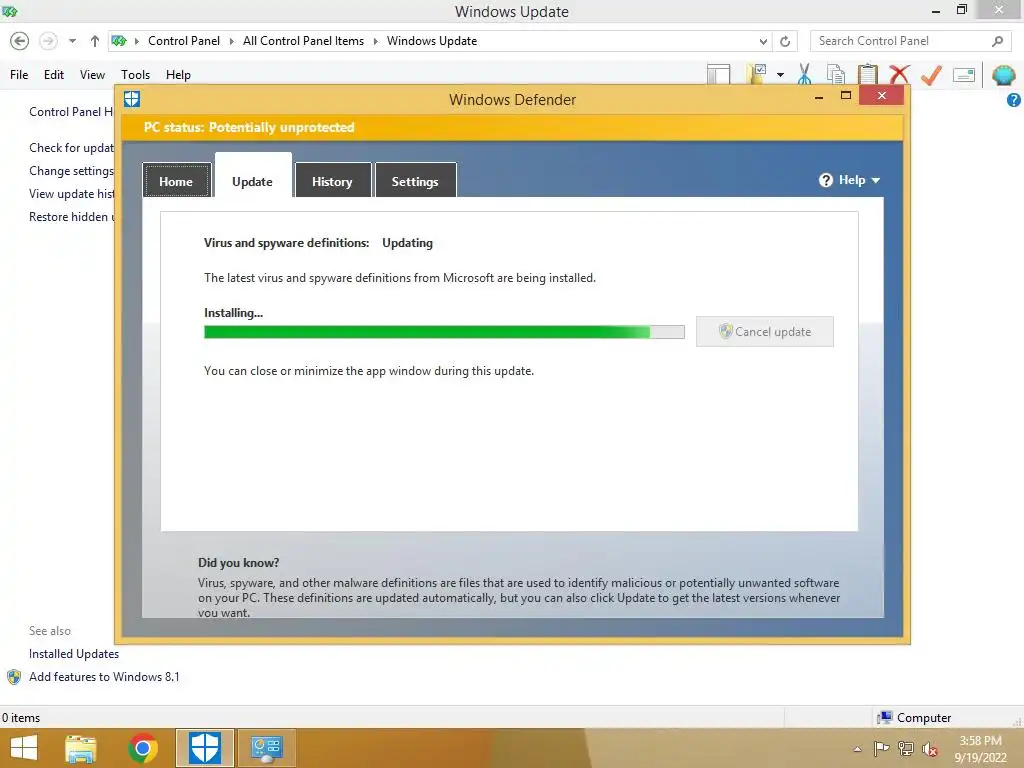Click the blue question mark help icon
Viewport: 1024px width, 768px height.
point(1014,100)
